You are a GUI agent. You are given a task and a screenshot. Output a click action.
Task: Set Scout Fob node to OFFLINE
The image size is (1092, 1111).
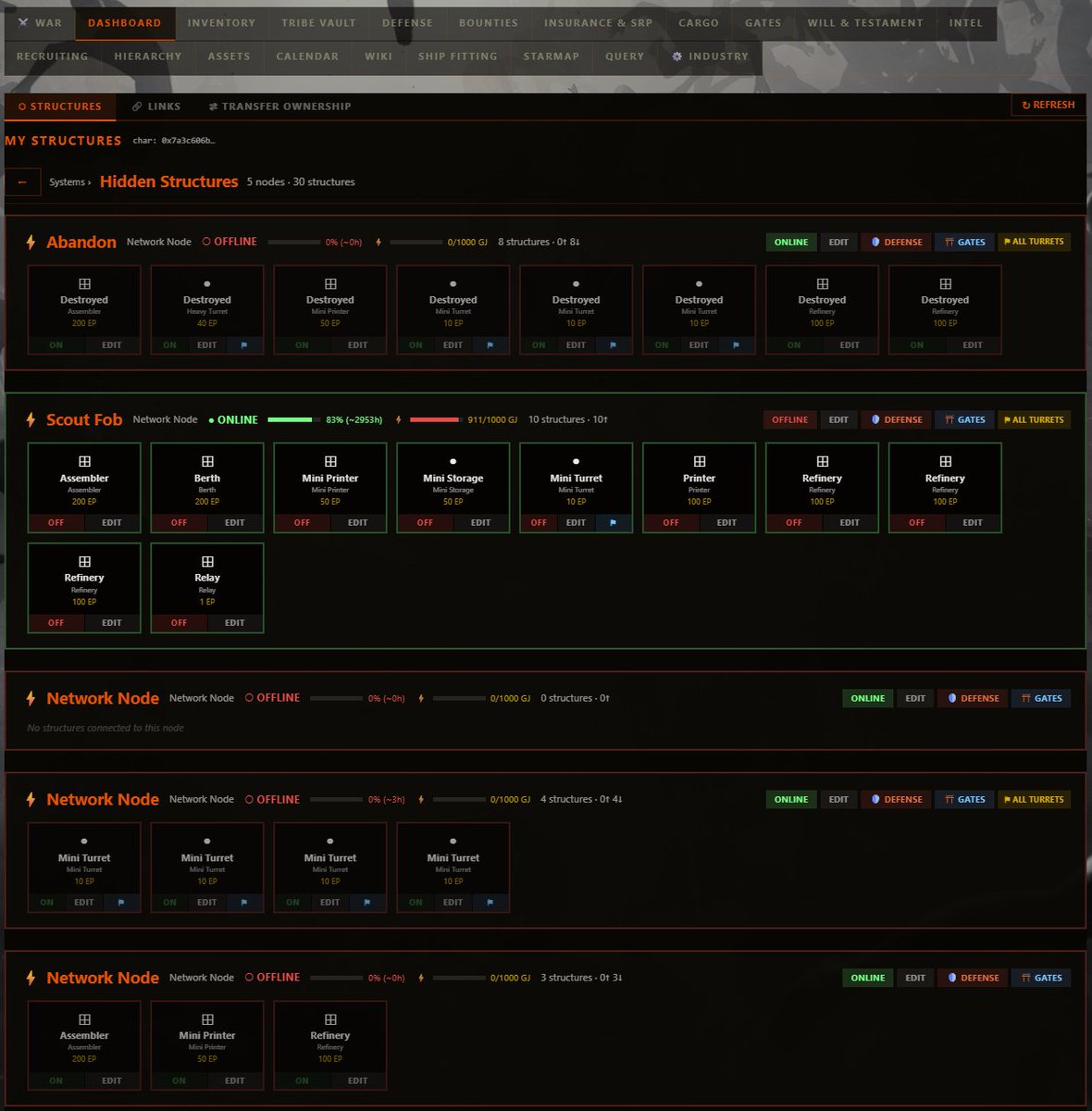point(790,420)
